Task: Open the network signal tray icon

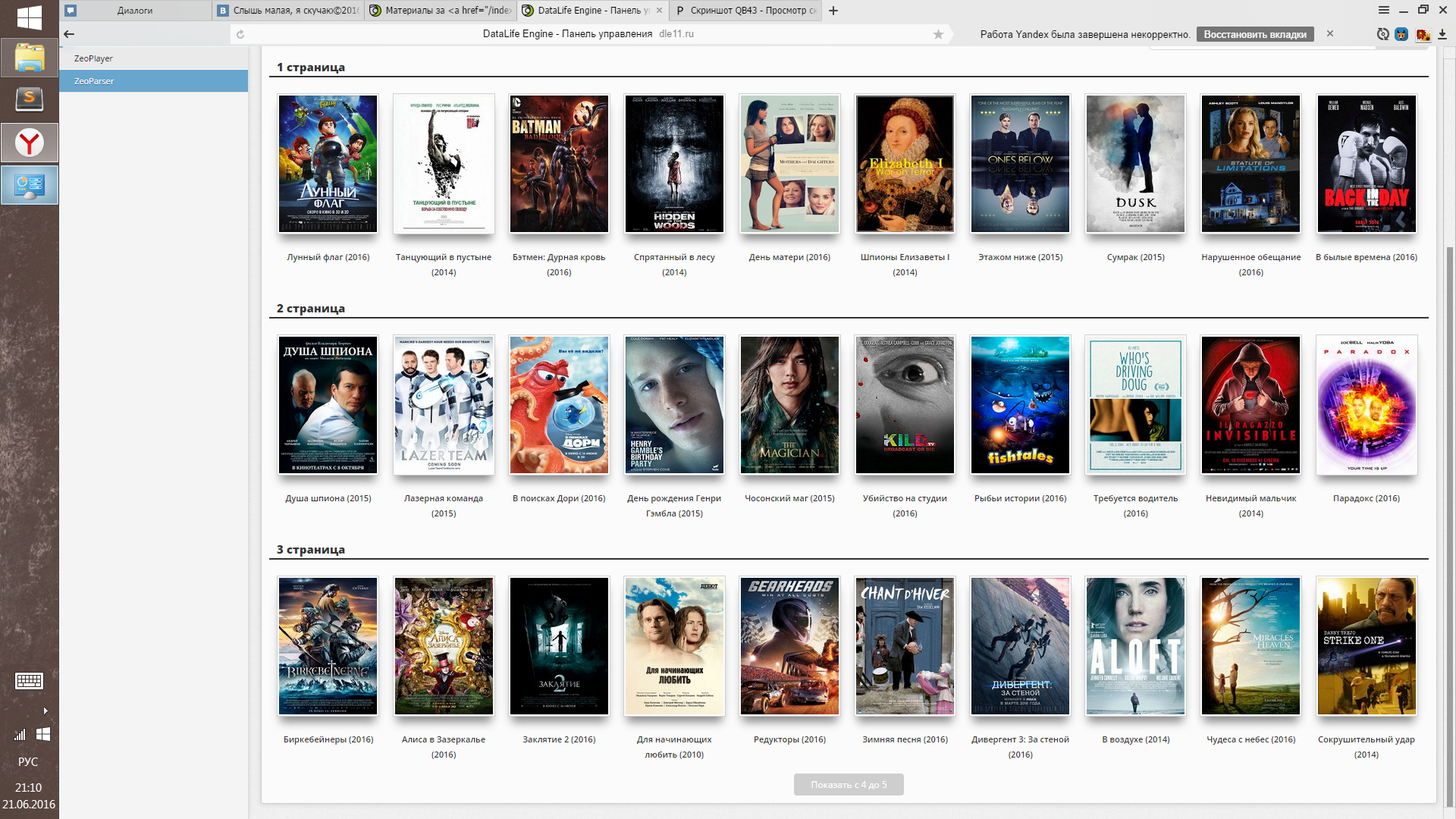Action: [20, 734]
